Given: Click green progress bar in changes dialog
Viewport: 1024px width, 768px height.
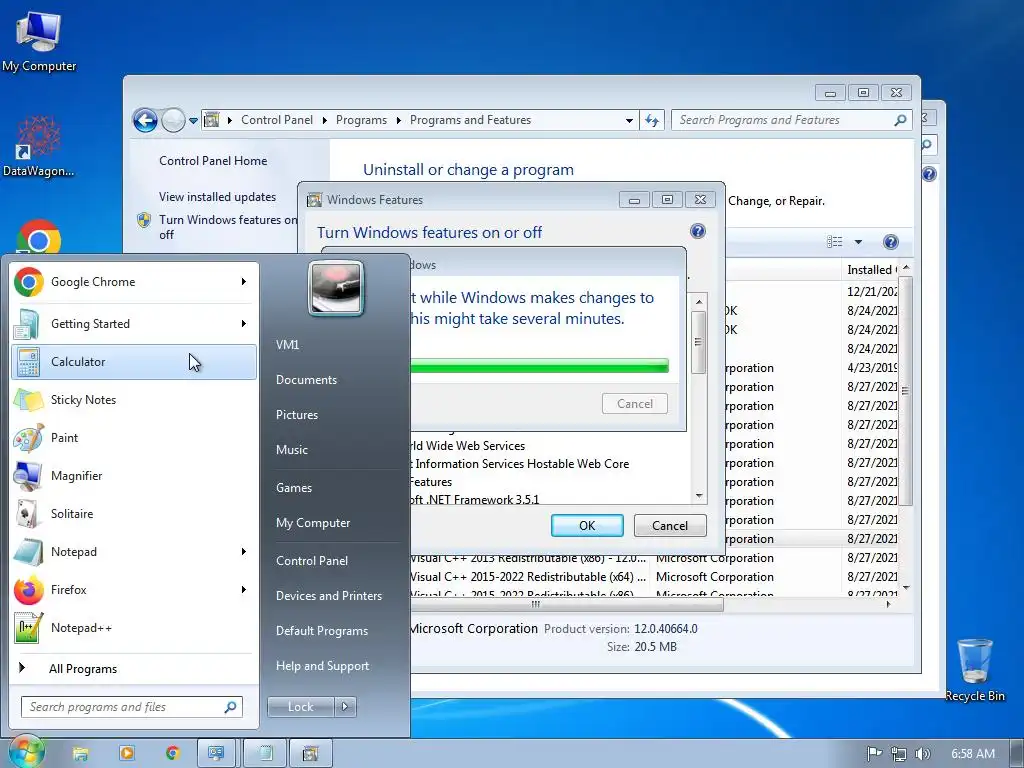Looking at the screenshot, I should tap(539, 365).
